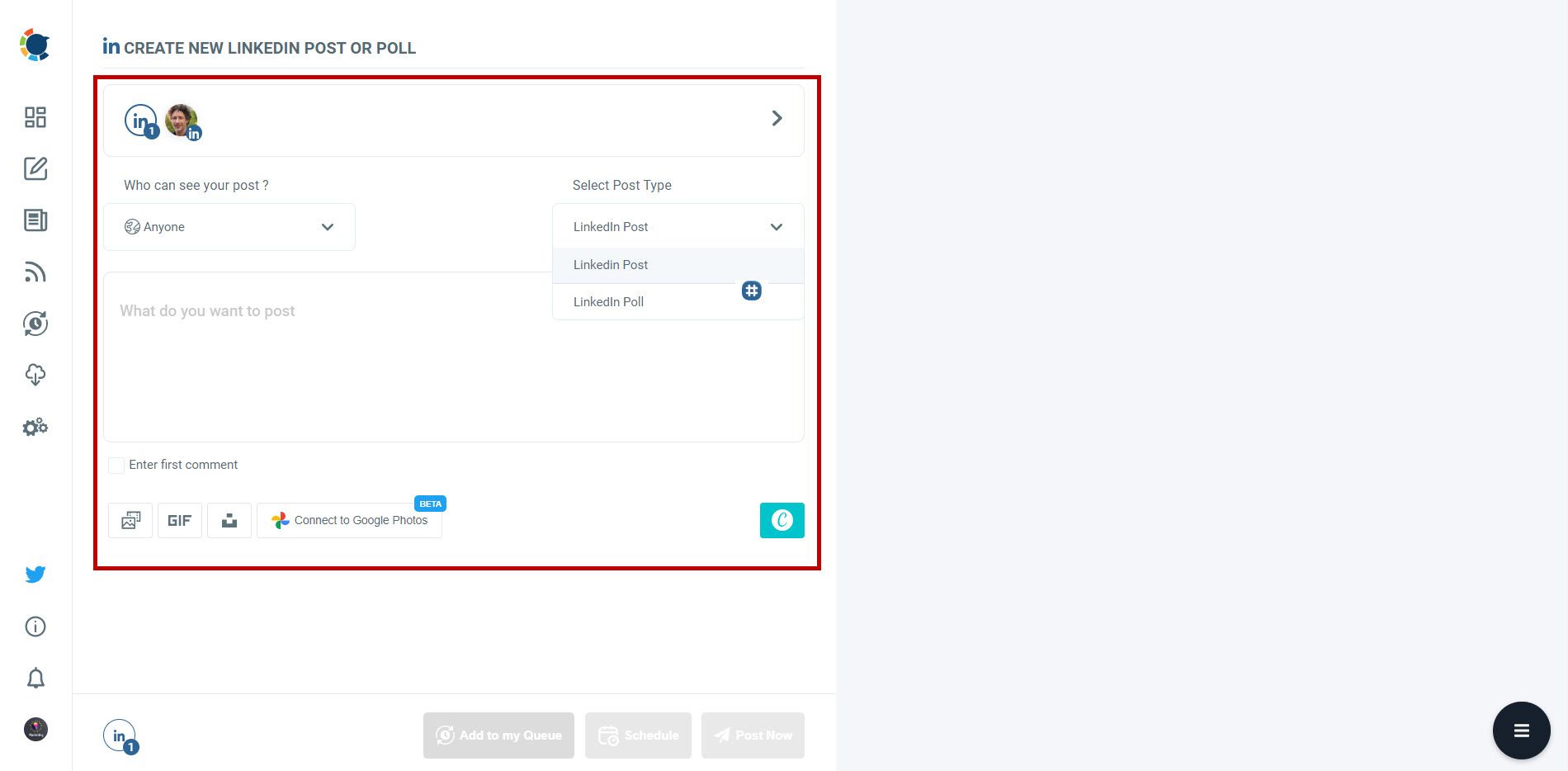
Task: Click the Post Now button
Action: tap(752, 735)
